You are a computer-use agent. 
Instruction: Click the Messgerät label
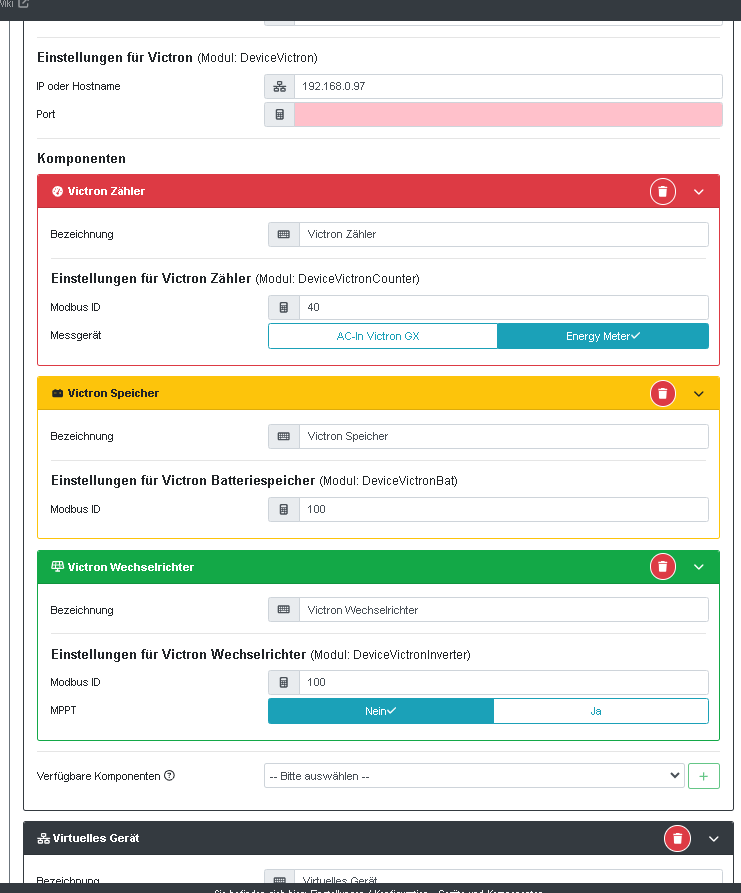pyautogui.click(x=76, y=335)
